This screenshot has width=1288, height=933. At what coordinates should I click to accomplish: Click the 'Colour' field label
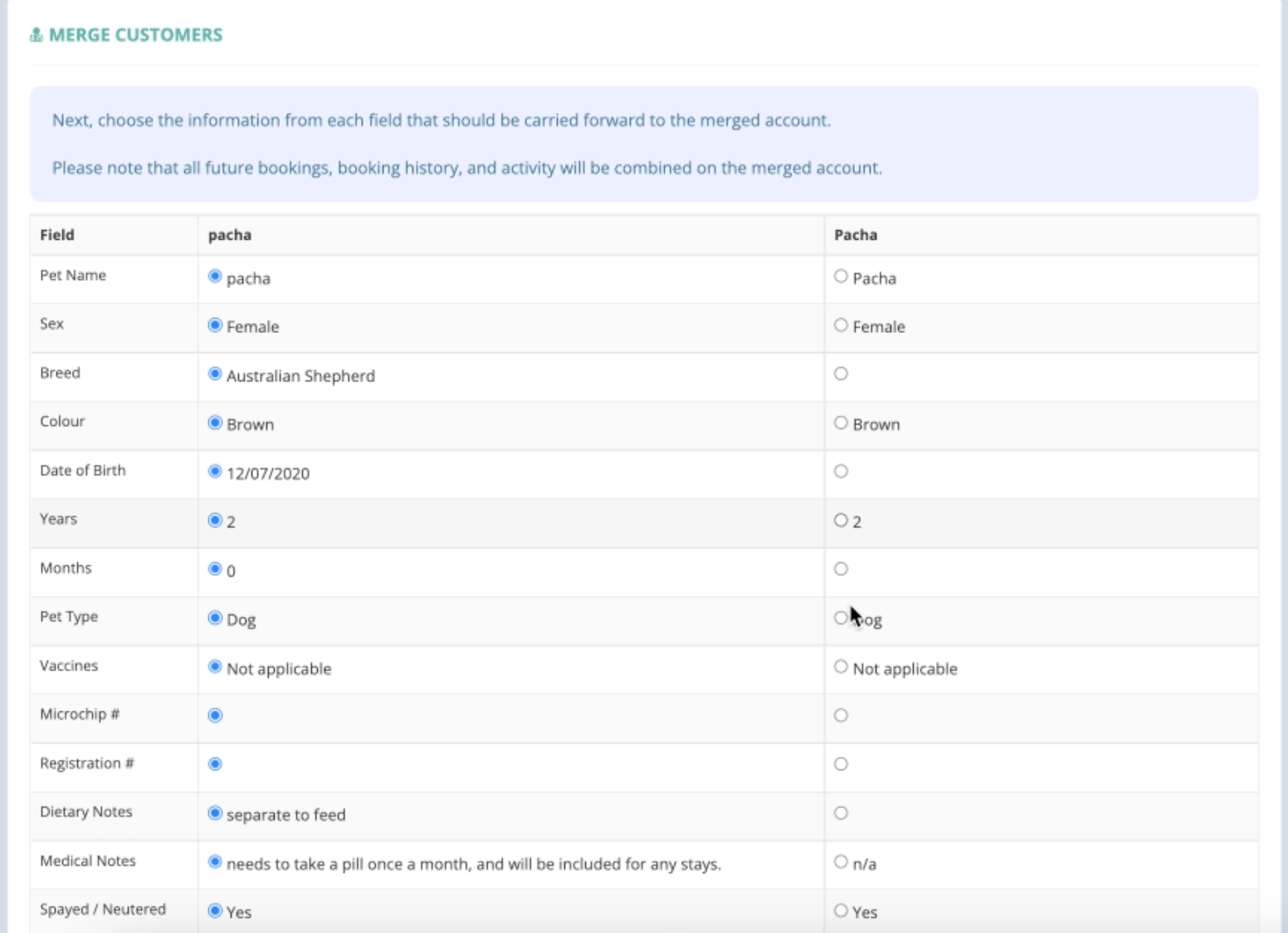click(x=62, y=421)
